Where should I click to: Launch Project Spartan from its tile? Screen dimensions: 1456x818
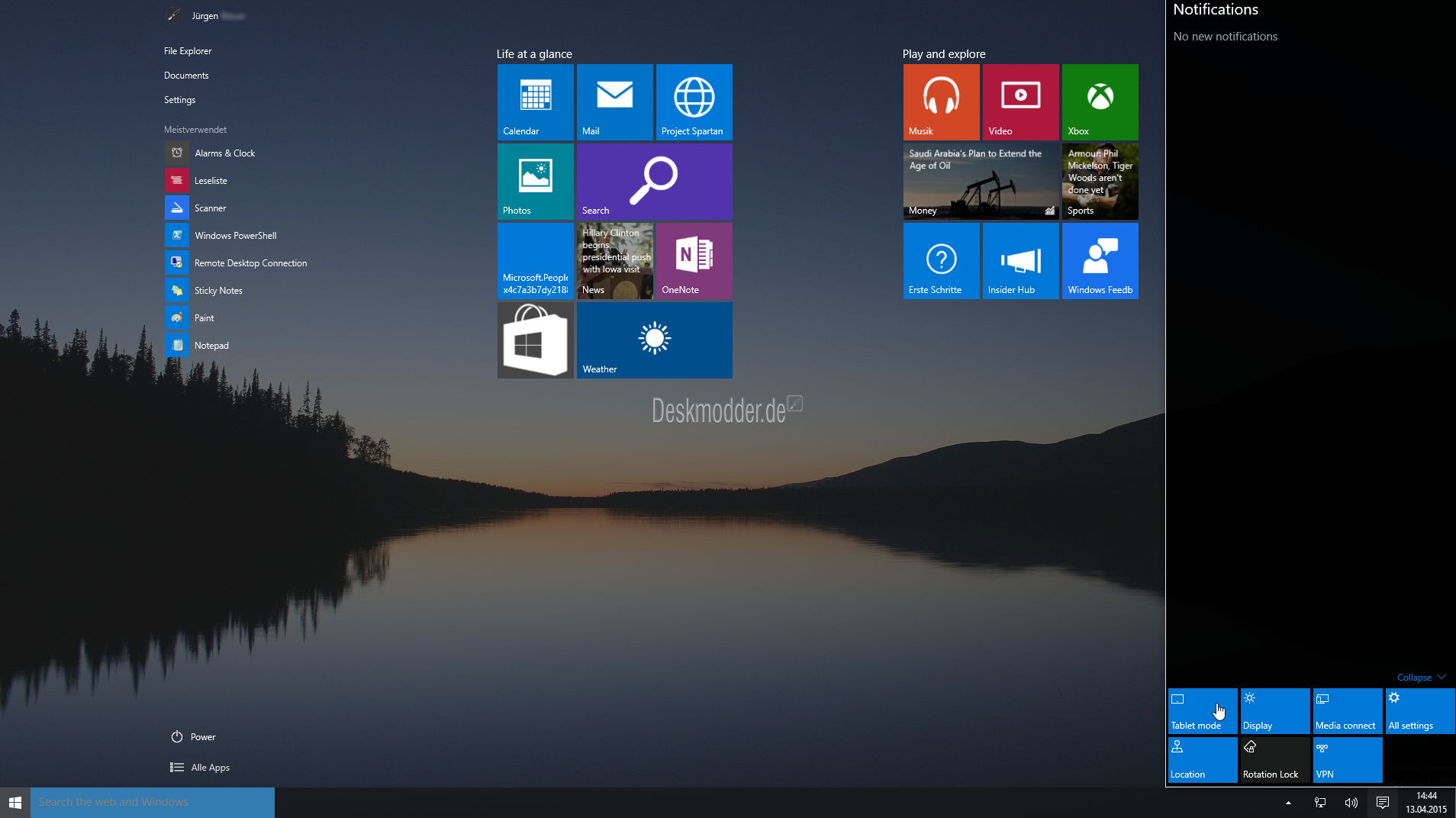694,101
